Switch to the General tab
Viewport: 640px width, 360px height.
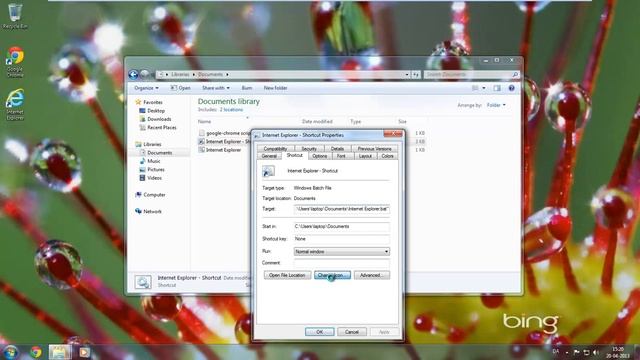(269, 156)
